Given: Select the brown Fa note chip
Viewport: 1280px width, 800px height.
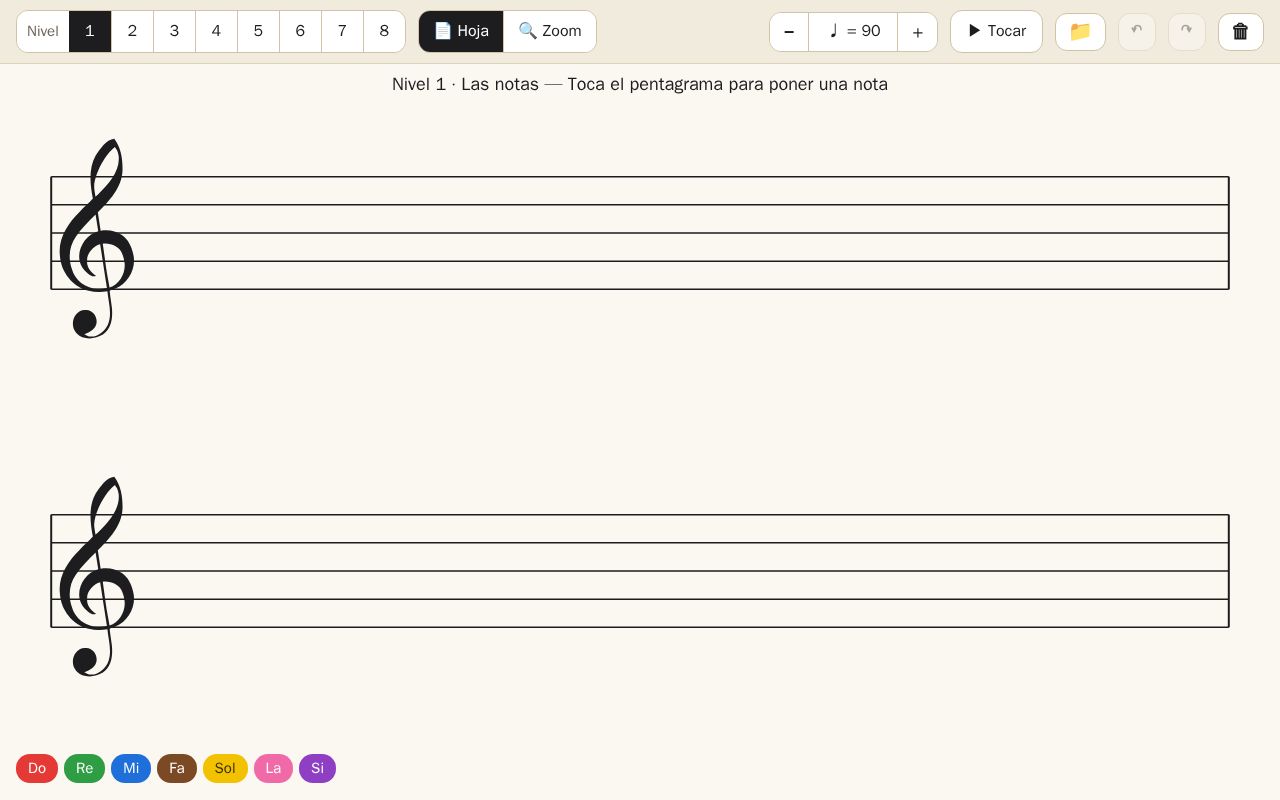Looking at the screenshot, I should coord(177,769).
